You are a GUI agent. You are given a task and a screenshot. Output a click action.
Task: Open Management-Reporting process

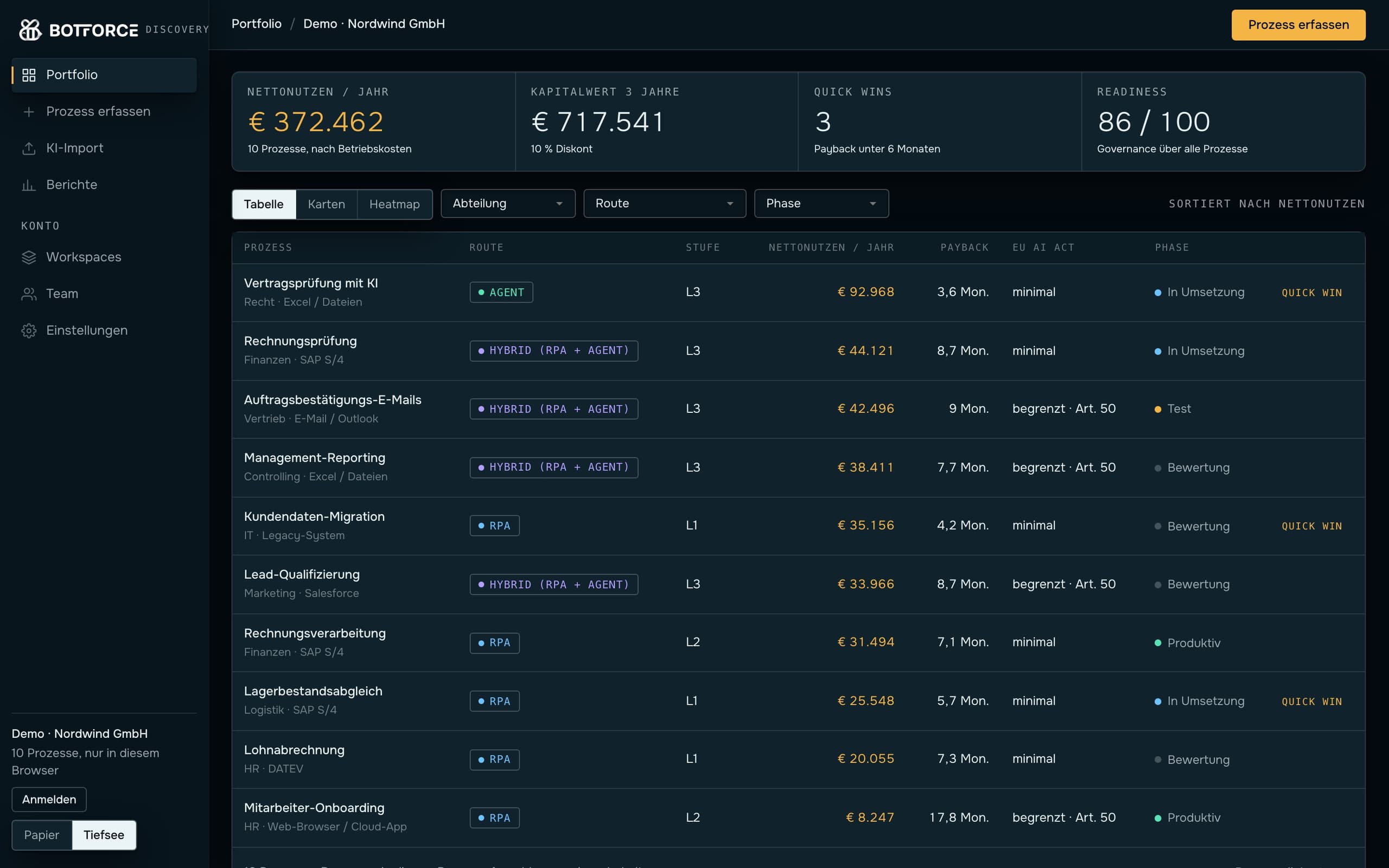[x=798, y=467]
